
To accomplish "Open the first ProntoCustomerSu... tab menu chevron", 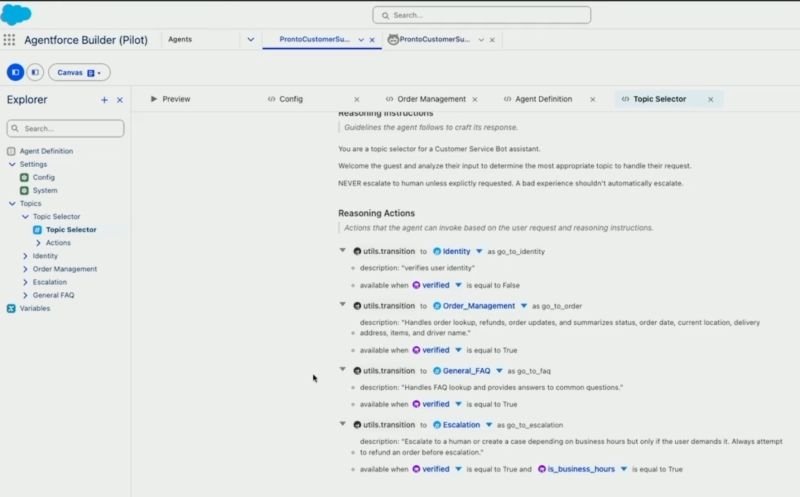I will click(361, 40).
